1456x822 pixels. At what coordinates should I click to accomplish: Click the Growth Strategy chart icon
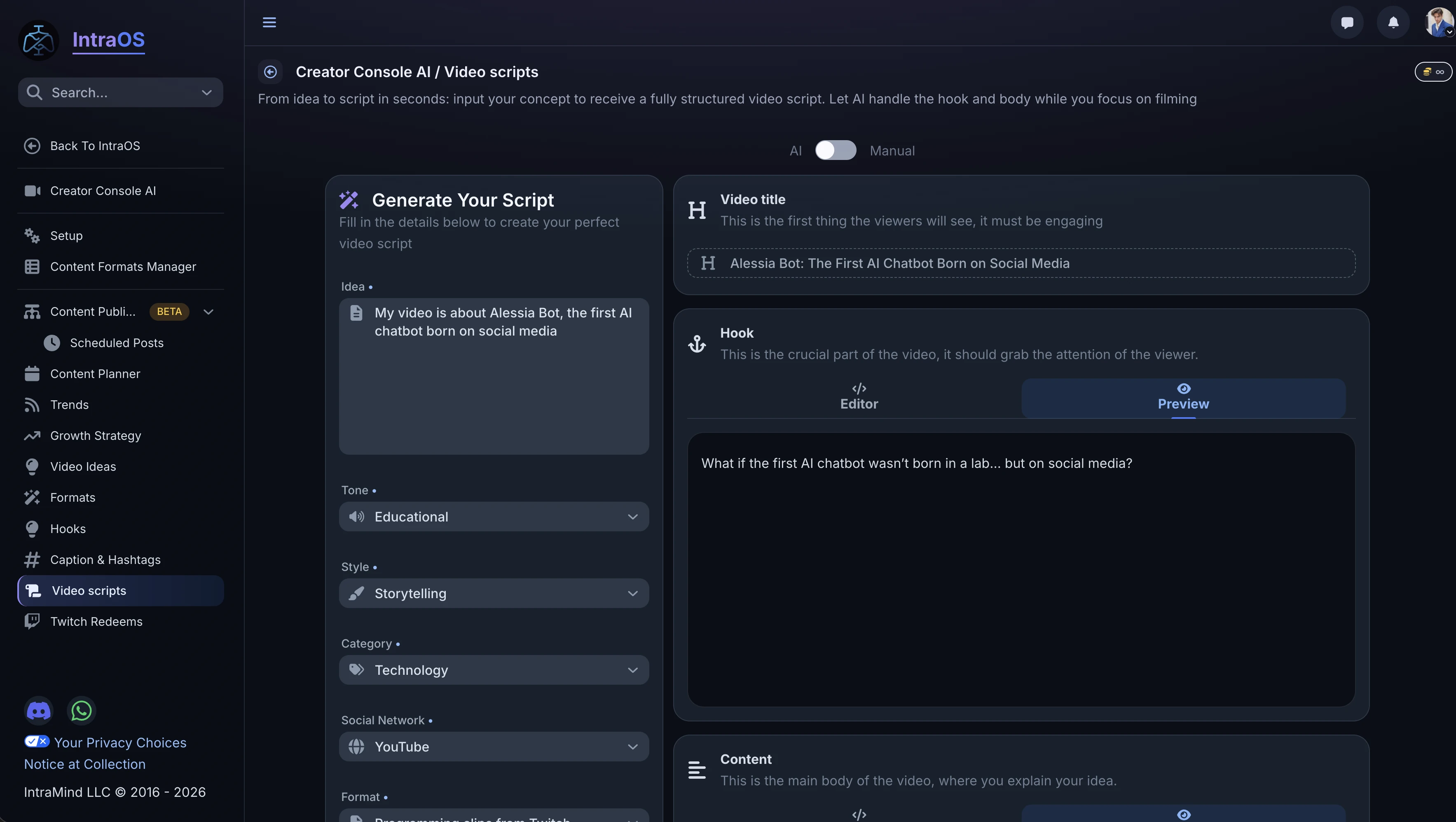(x=32, y=436)
